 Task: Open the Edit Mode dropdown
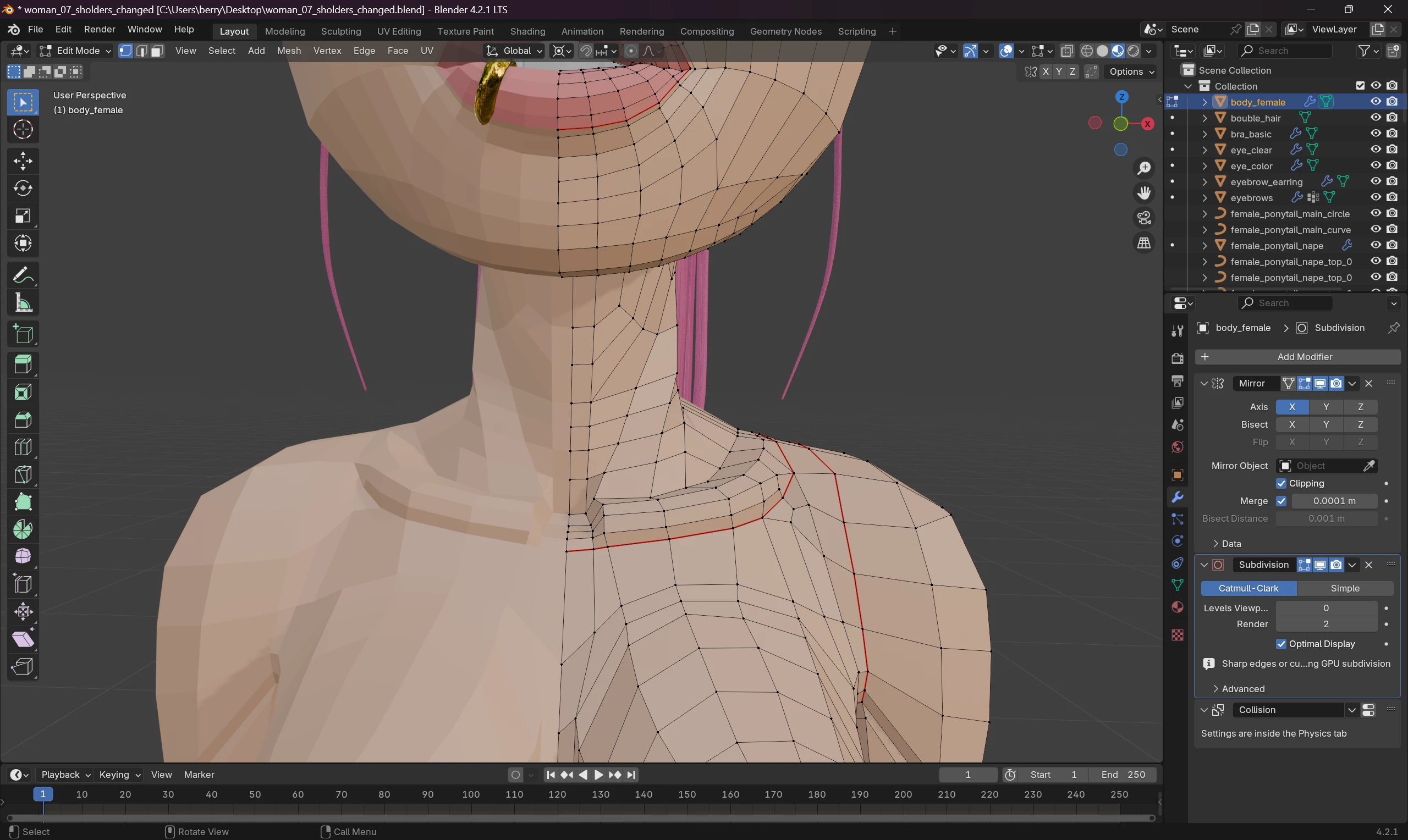[x=75, y=51]
